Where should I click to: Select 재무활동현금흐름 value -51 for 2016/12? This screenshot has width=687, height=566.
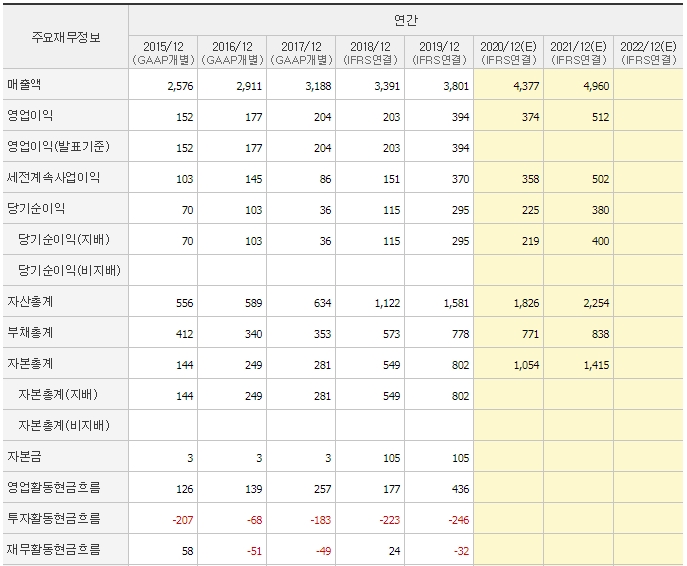coord(254,552)
